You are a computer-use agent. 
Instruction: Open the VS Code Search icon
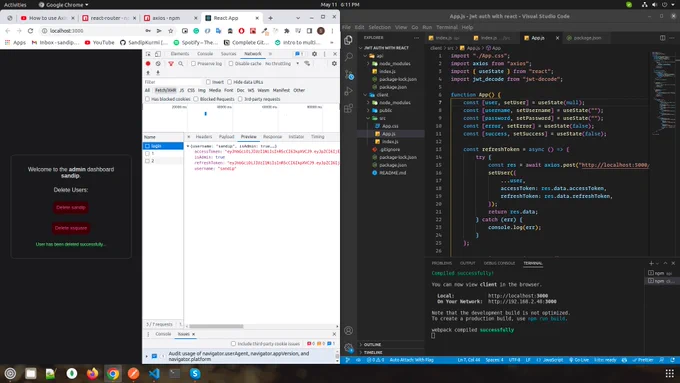(349, 57)
